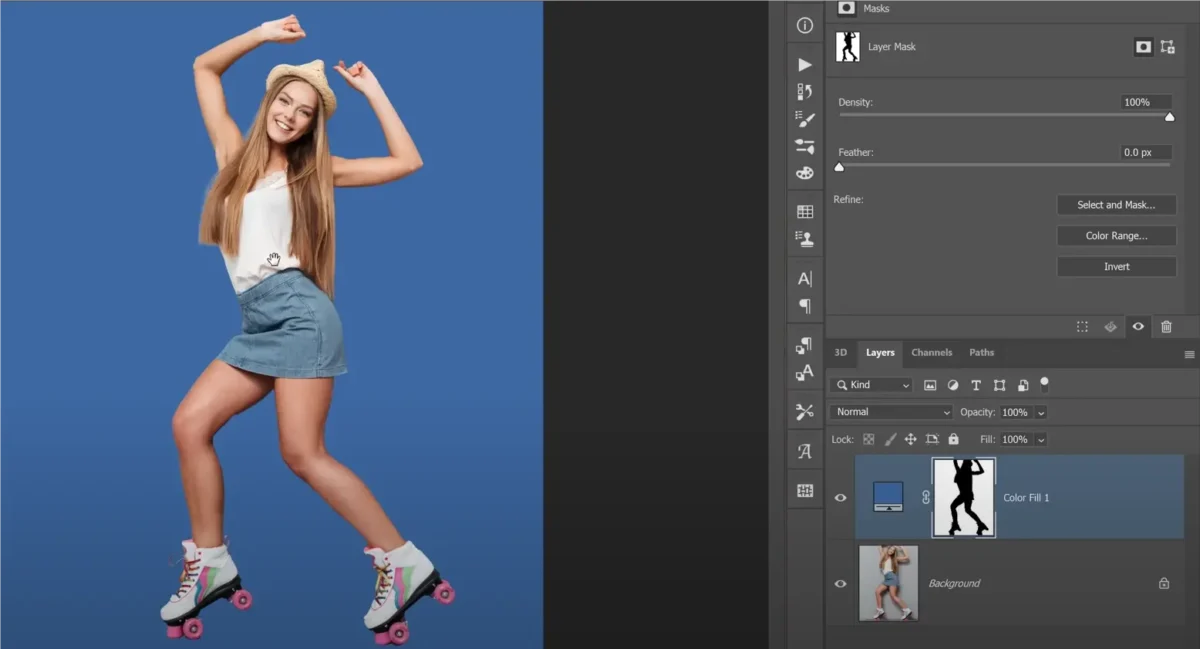Viewport: 1200px width, 649px height.
Task: Add a vector mask
Action: pos(1167,47)
